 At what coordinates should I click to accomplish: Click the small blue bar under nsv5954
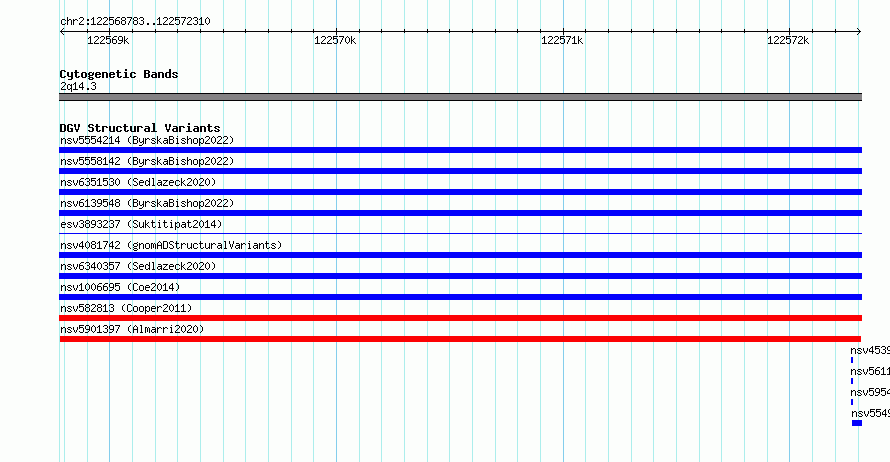(852, 402)
